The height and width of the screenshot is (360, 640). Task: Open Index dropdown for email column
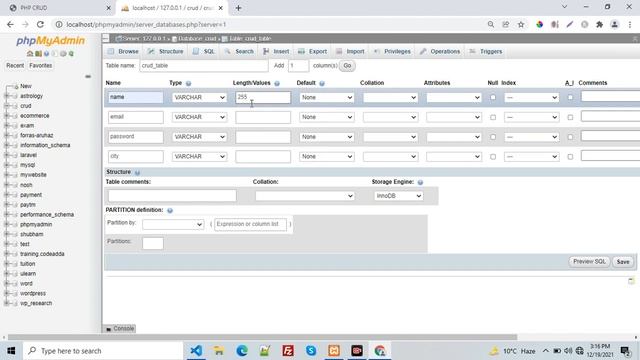coord(531,117)
